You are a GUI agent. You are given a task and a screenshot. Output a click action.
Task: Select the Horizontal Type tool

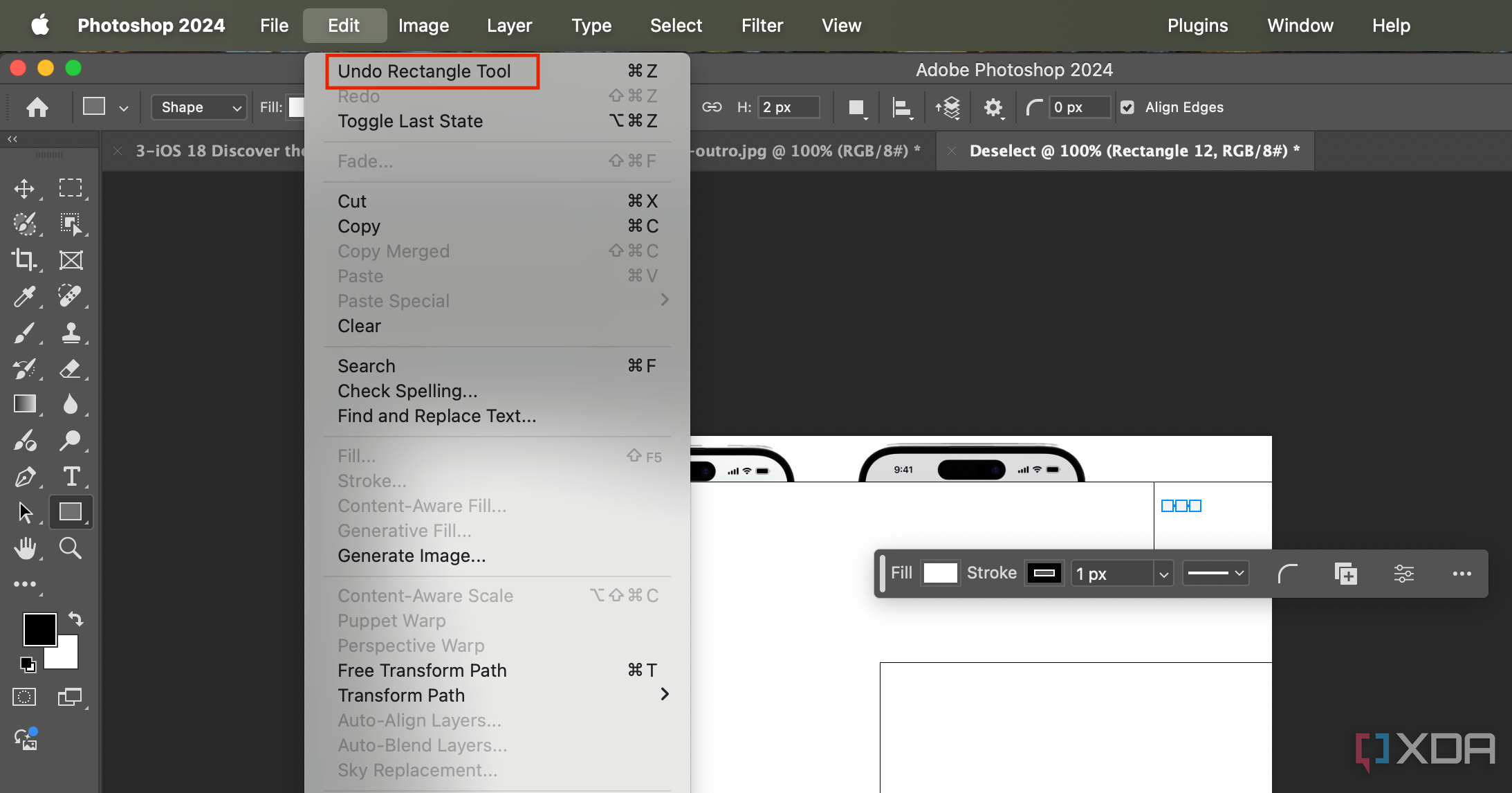pyautogui.click(x=71, y=477)
